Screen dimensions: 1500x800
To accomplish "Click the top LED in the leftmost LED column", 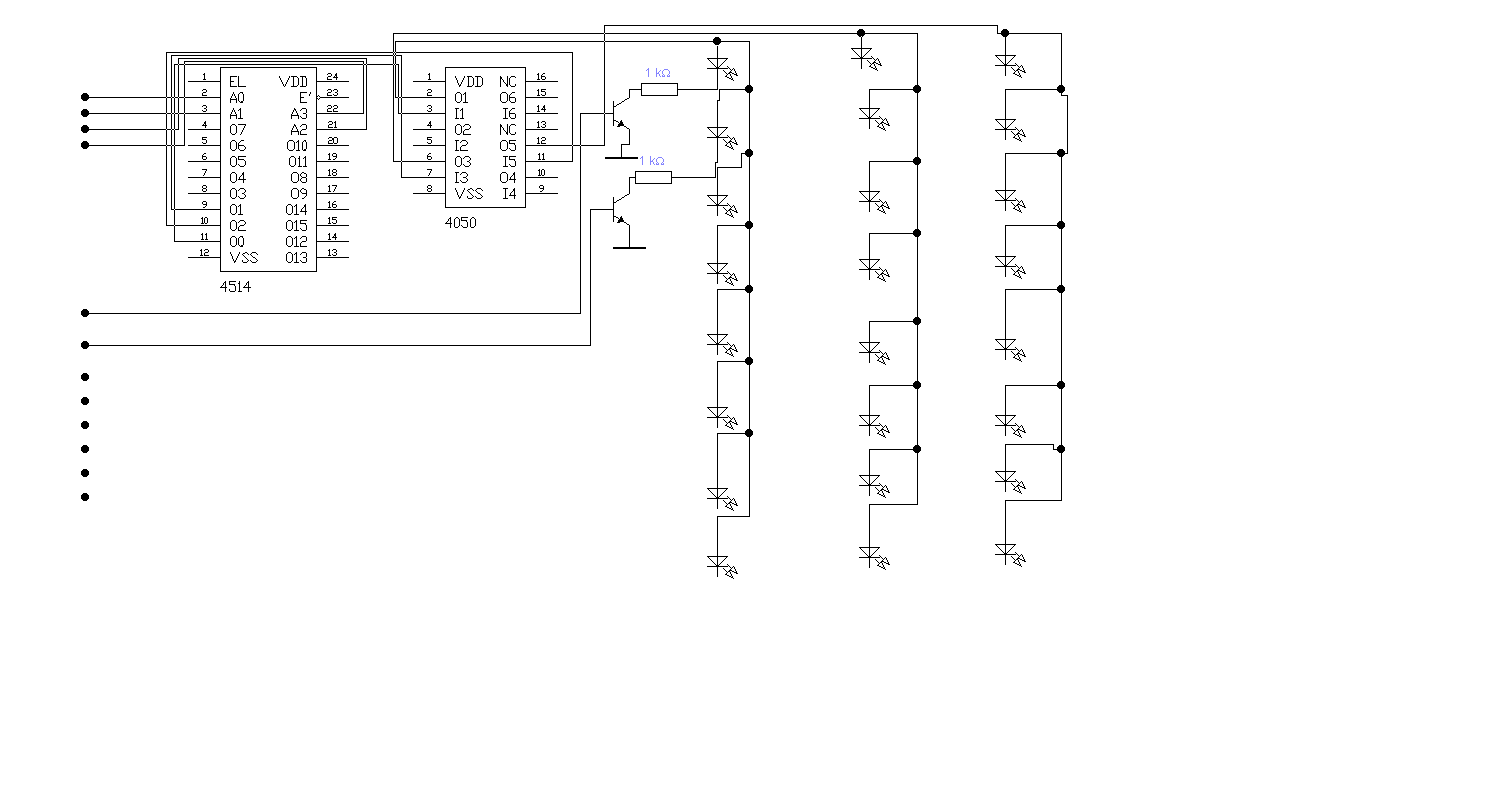I will tap(719, 65).
